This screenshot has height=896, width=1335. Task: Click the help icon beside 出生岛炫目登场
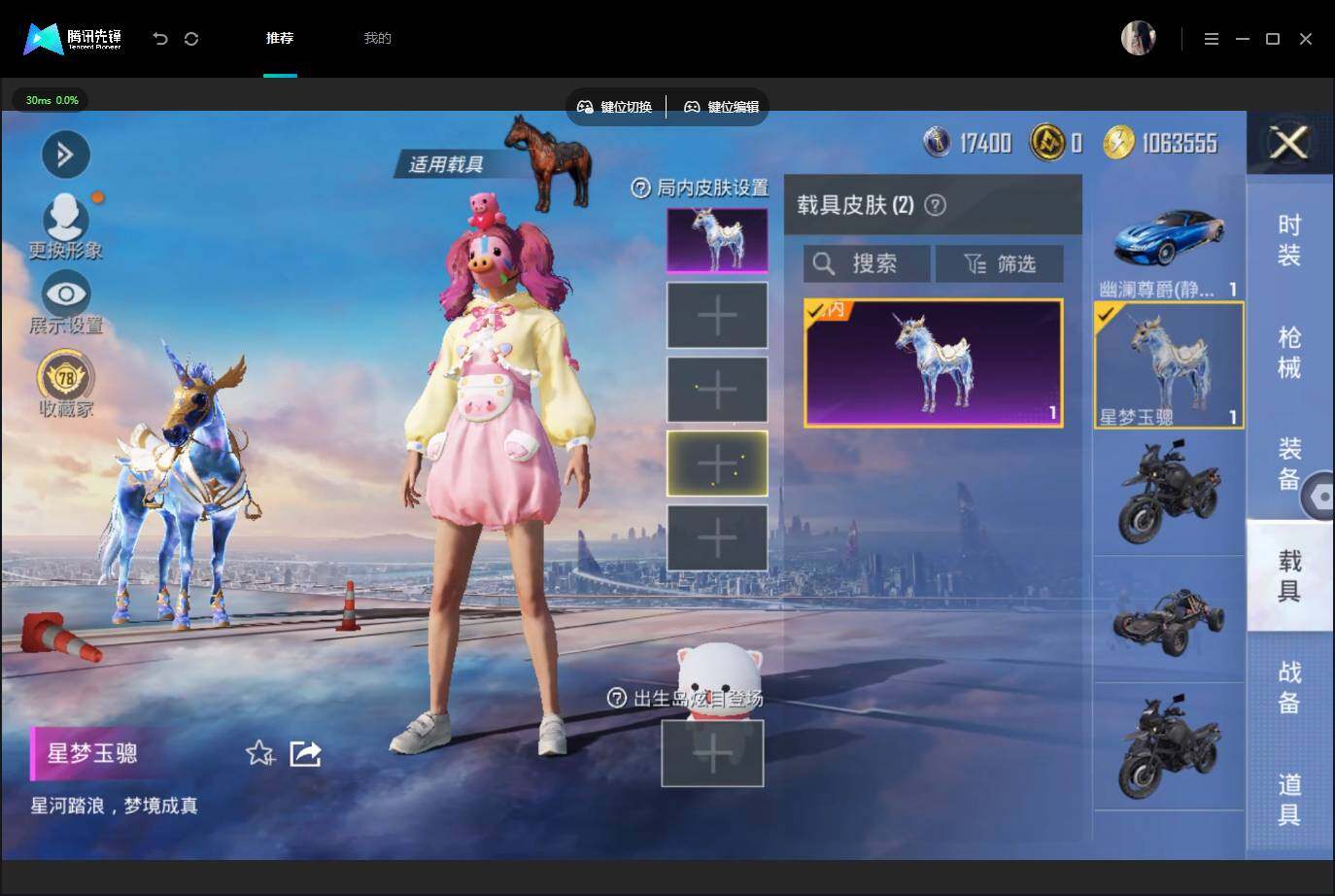click(616, 698)
